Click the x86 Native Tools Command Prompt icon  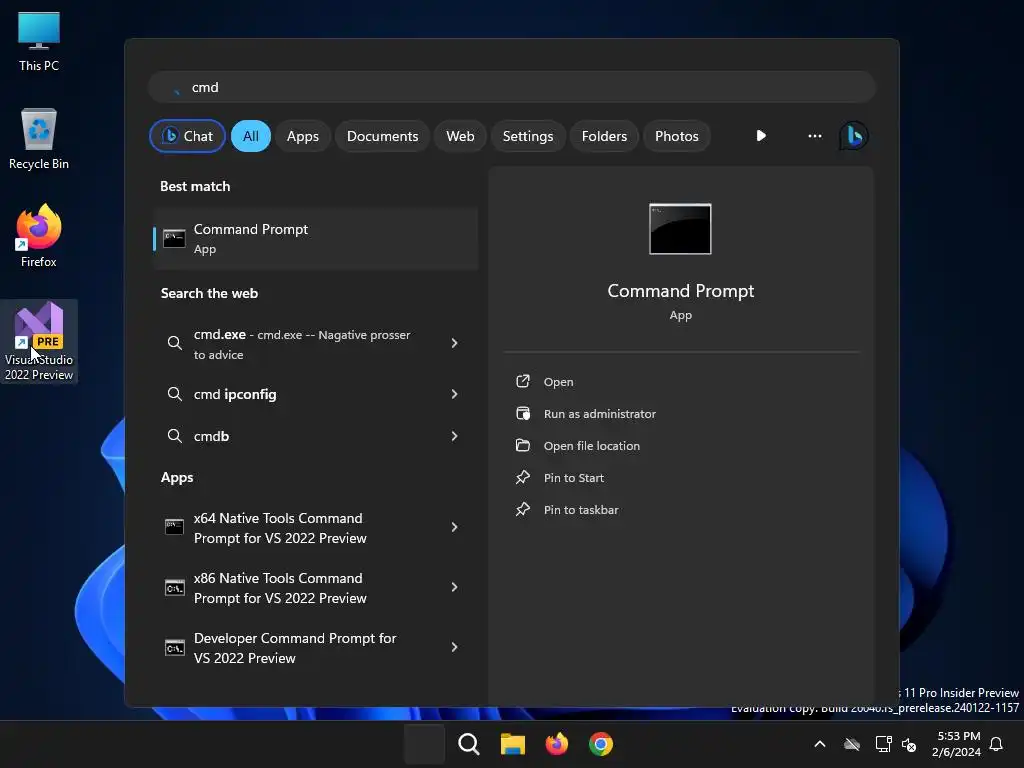click(174, 588)
